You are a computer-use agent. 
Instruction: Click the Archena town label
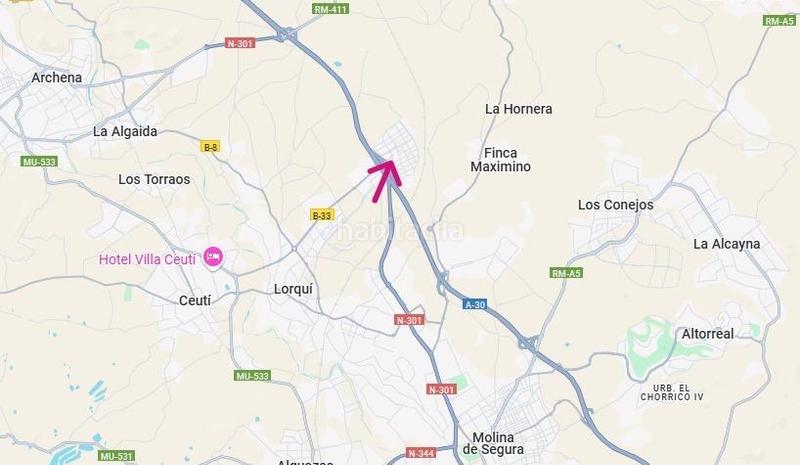point(57,78)
